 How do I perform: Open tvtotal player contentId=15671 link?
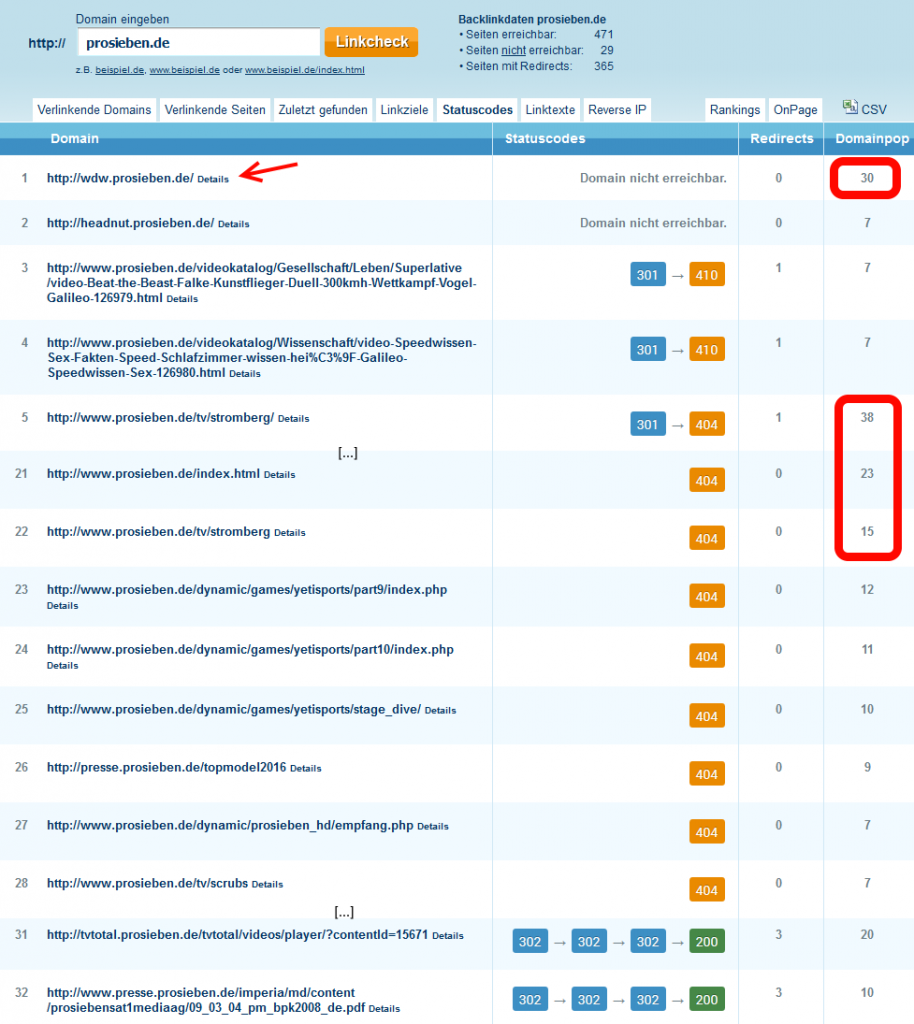click(x=238, y=935)
